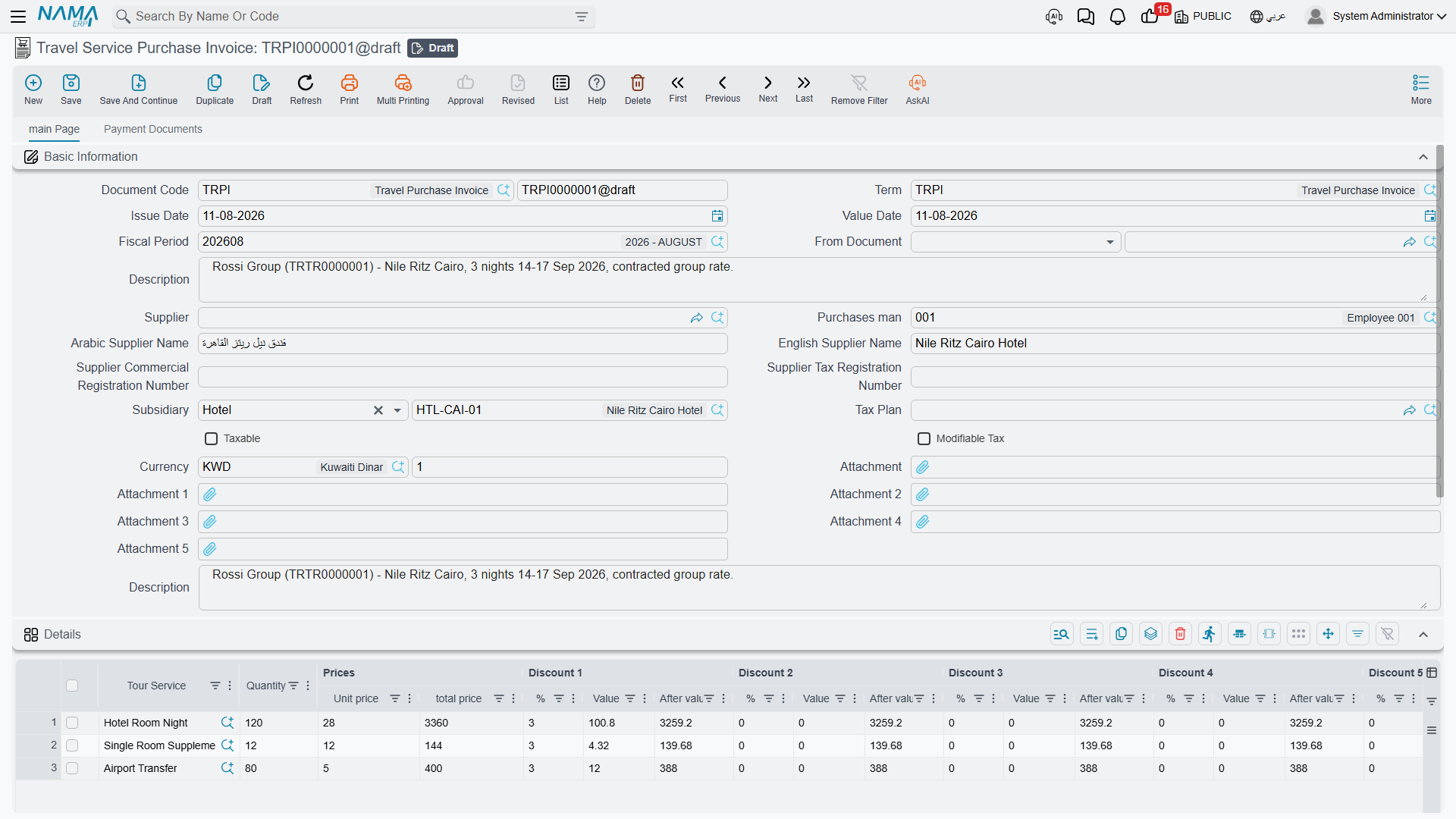This screenshot has width=1456, height=819.
Task: Check the select-all rows checkbox in details header
Action: pos(72,686)
